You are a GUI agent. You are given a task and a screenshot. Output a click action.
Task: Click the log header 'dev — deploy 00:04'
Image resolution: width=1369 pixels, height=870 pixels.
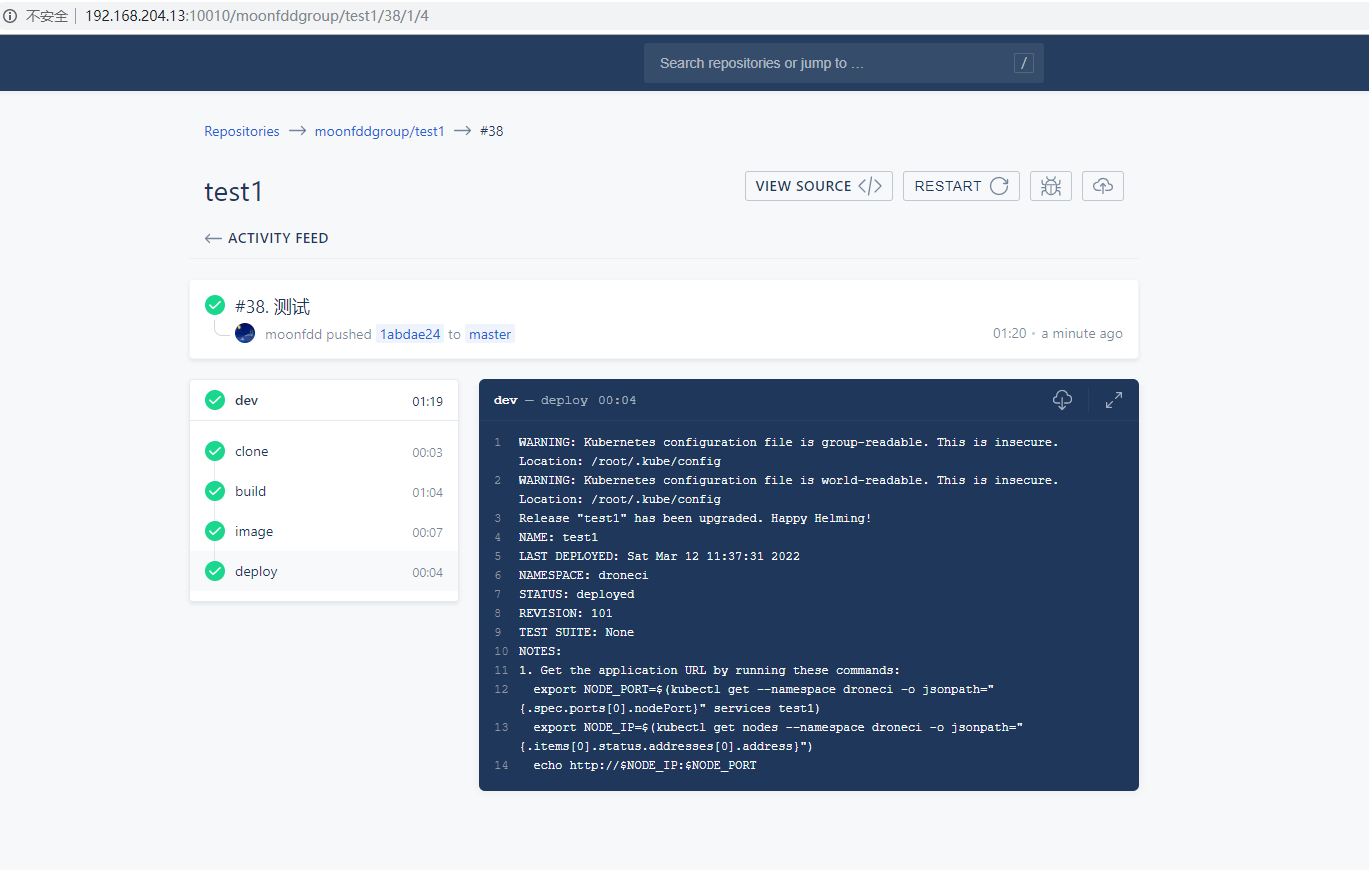pyautogui.click(x=565, y=400)
